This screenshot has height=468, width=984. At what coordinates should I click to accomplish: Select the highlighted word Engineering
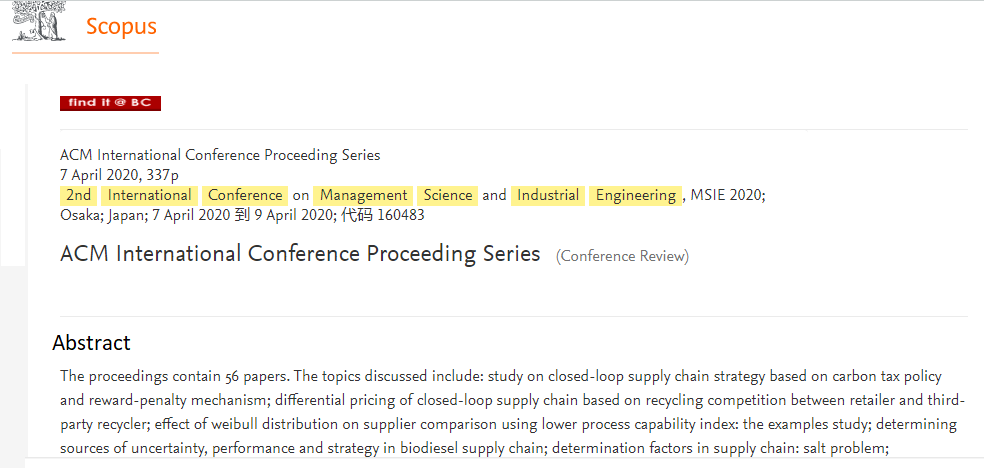click(x=636, y=196)
